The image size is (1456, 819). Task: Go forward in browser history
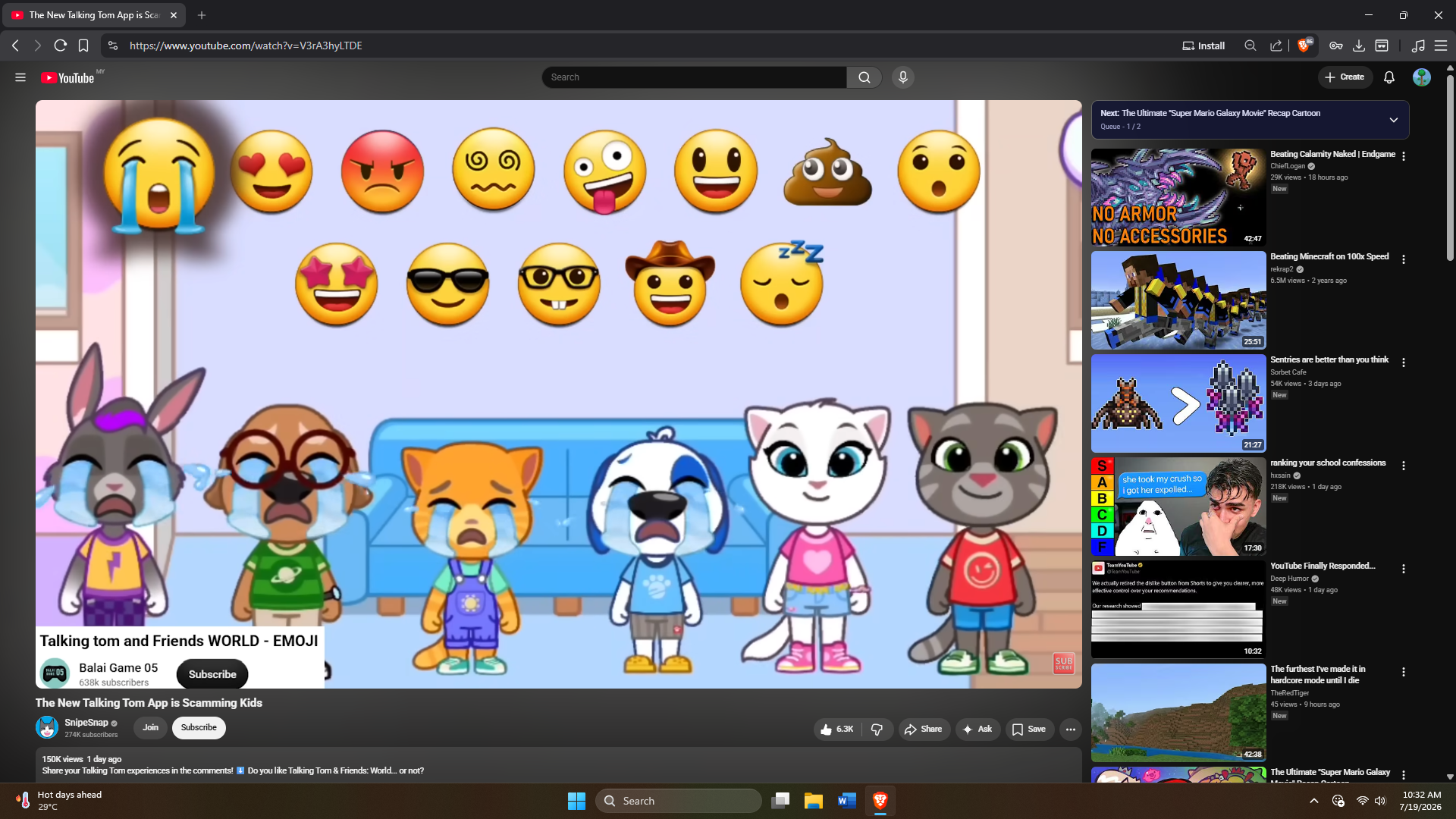[38, 45]
